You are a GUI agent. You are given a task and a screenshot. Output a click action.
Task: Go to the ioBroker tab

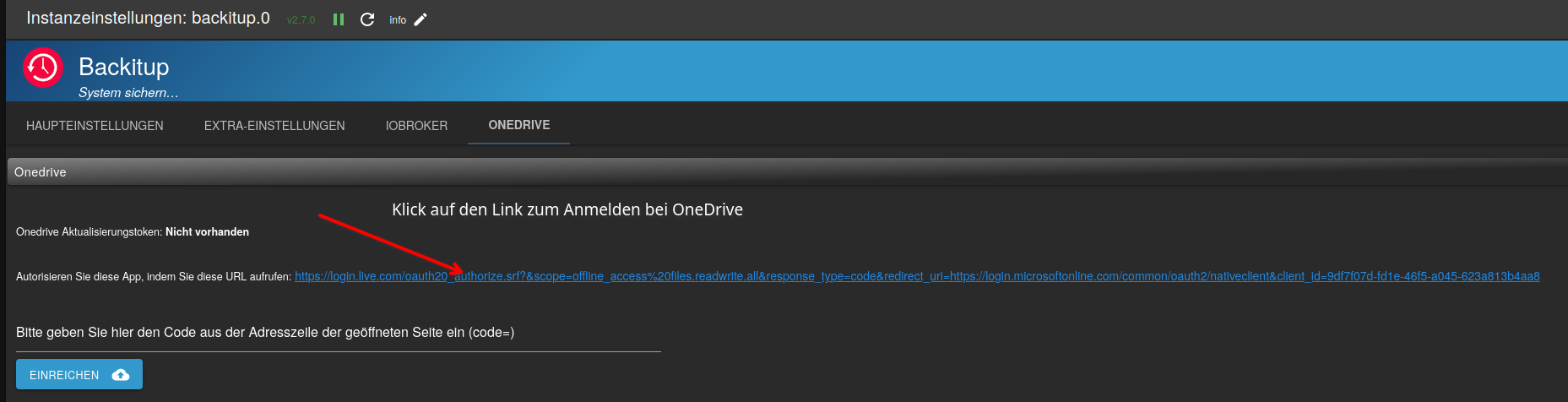[416, 126]
